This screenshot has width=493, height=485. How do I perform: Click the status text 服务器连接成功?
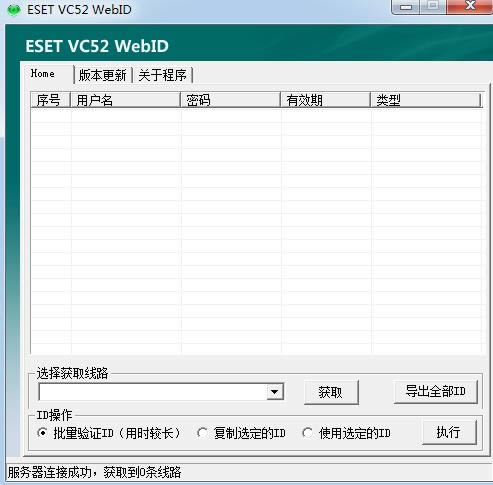tap(49, 472)
